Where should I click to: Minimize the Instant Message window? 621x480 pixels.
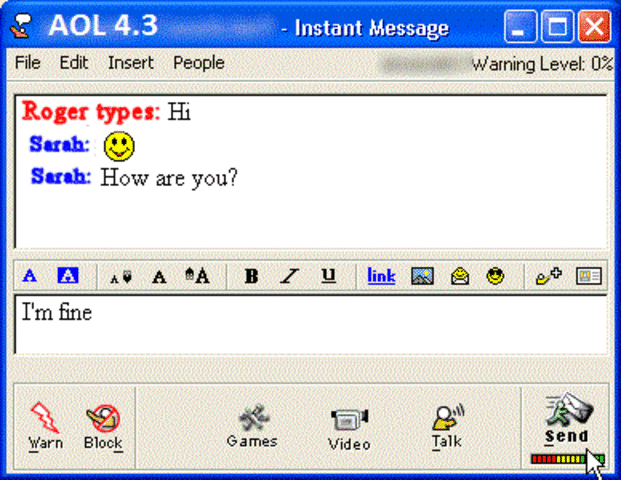520,27
